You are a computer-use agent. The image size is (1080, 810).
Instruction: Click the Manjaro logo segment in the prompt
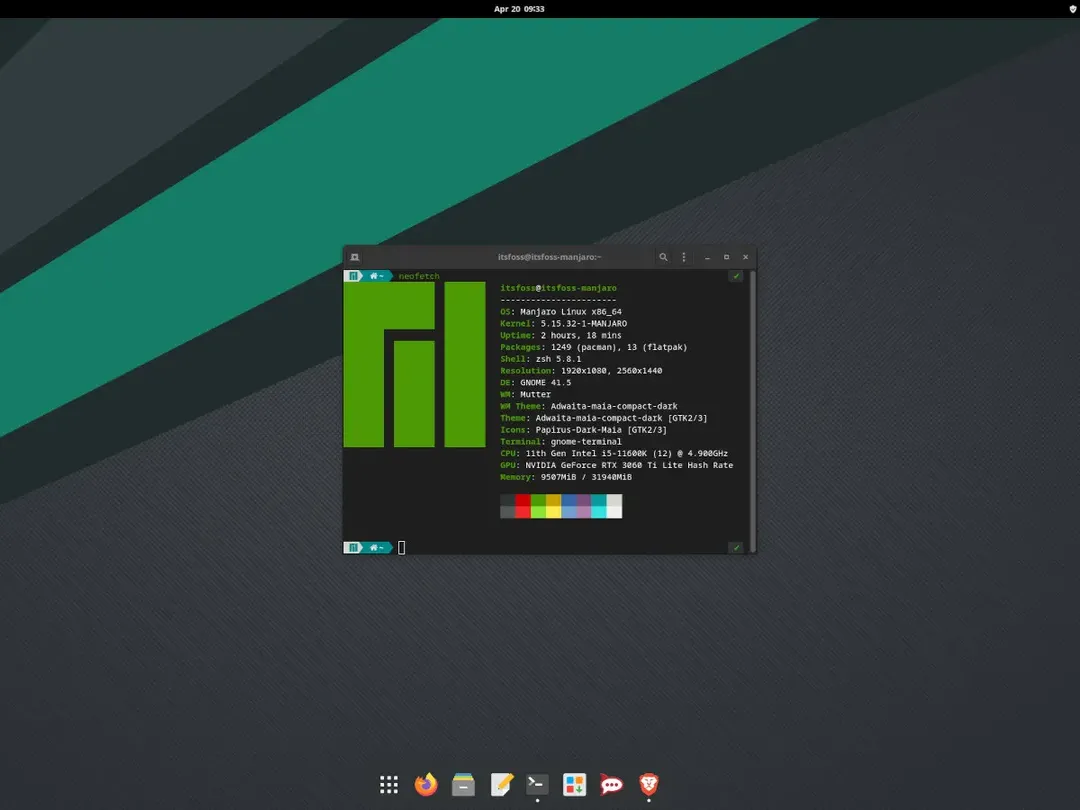353,276
